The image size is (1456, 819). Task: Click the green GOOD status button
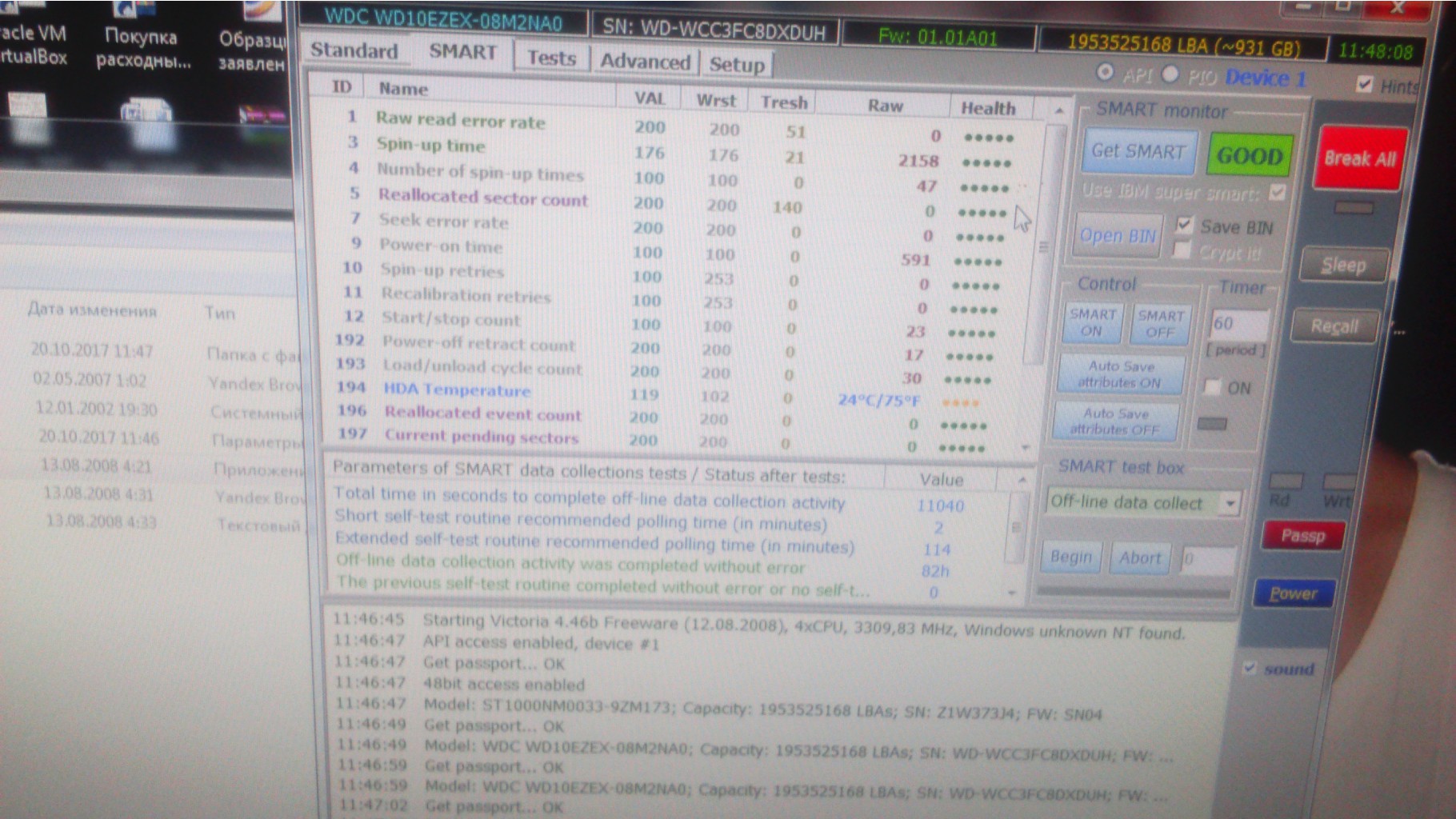(x=1249, y=155)
